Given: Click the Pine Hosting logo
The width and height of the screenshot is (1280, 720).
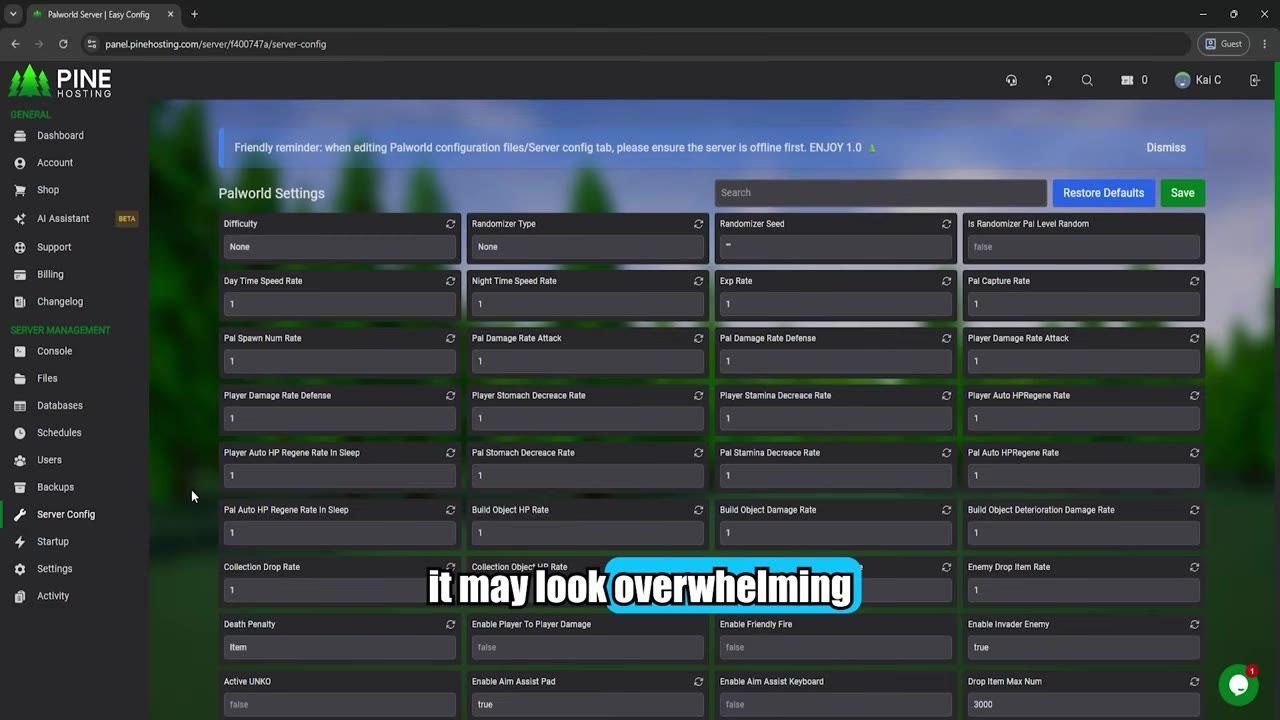Looking at the screenshot, I should (x=60, y=81).
